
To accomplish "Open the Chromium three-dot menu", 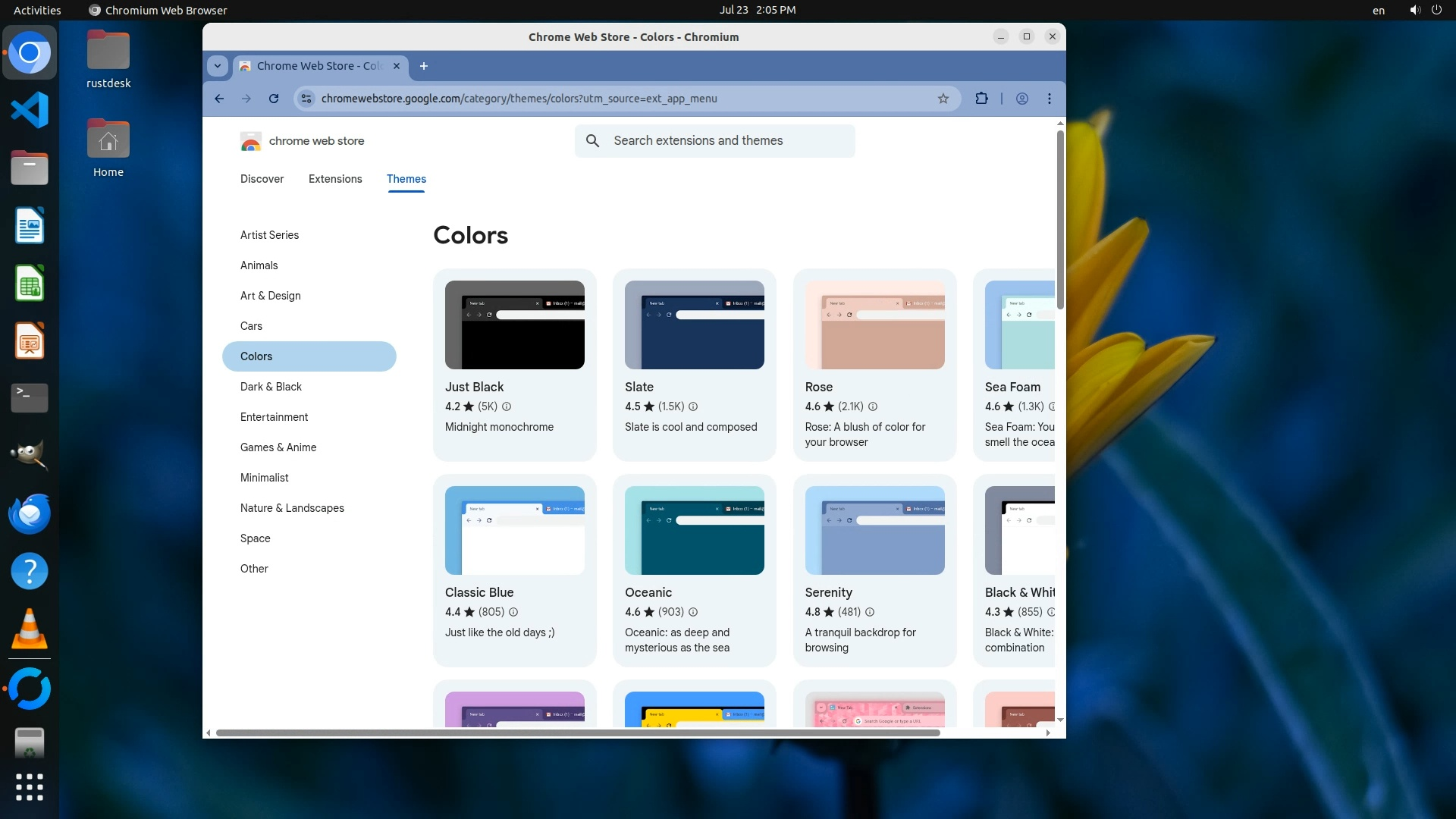I will click(1050, 99).
